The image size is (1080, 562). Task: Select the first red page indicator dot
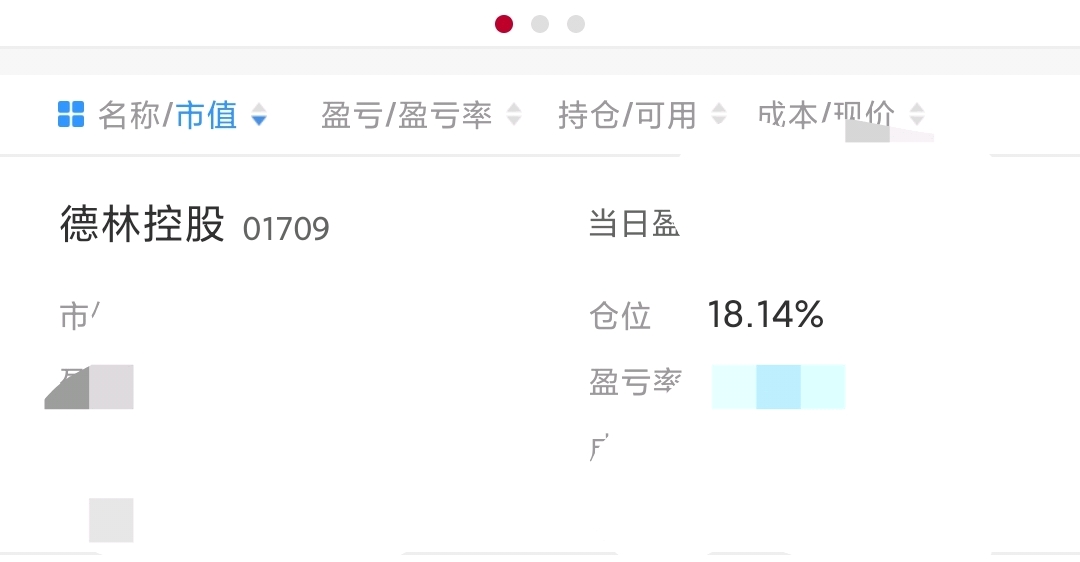pos(504,24)
